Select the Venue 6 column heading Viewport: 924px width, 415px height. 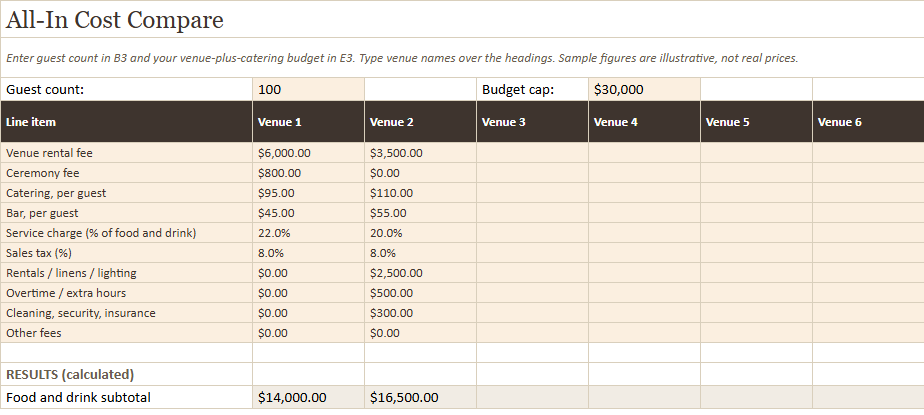(868, 122)
